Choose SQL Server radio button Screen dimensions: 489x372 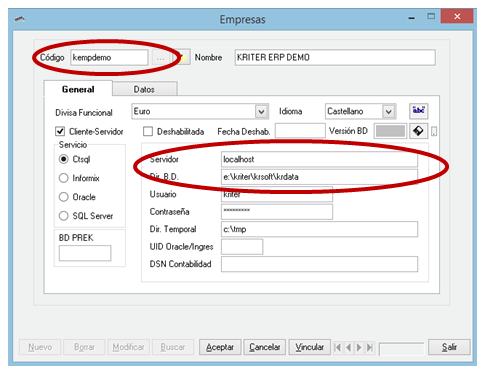tap(63, 216)
